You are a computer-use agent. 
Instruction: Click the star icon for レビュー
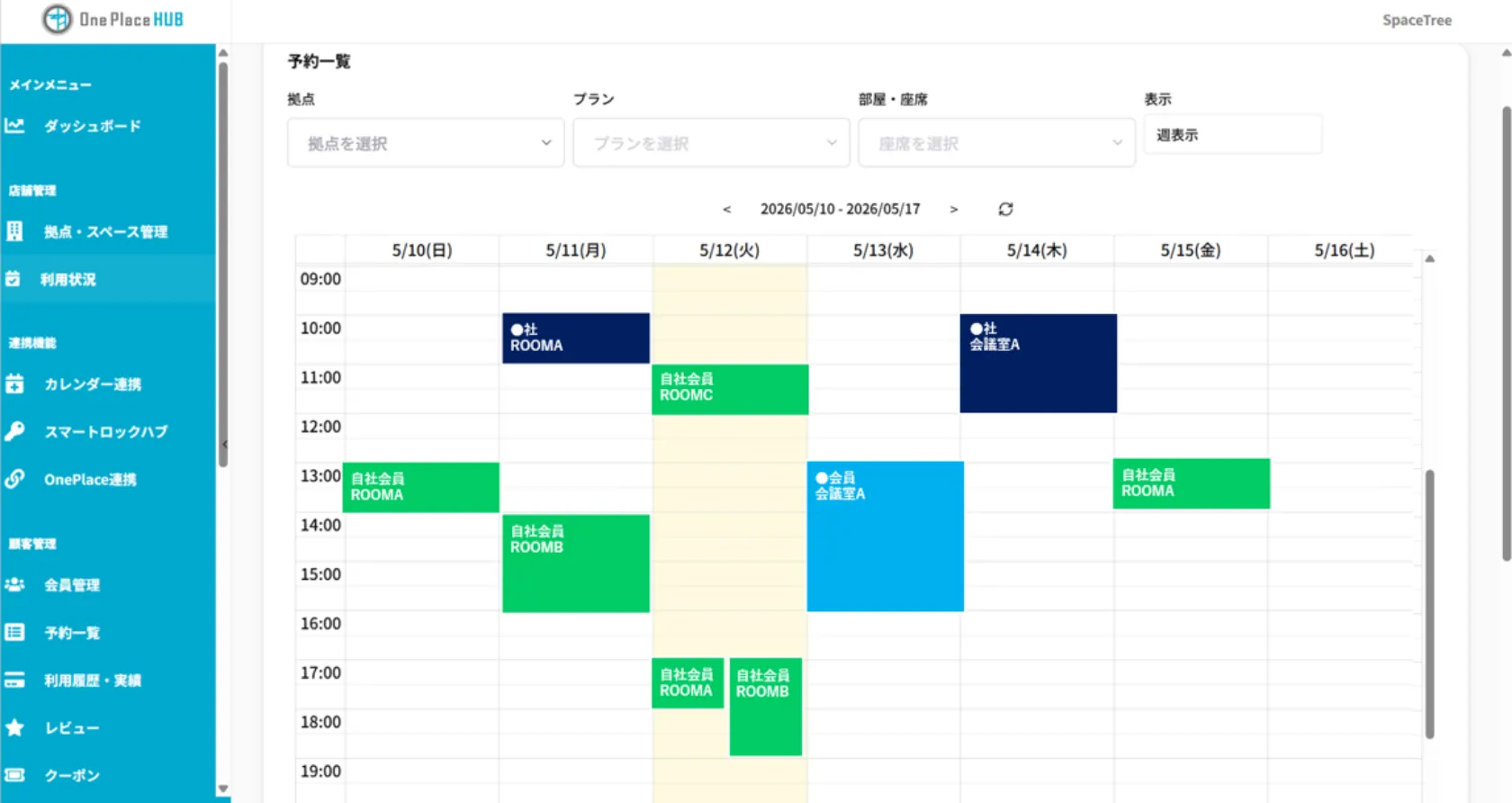tap(14, 727)
